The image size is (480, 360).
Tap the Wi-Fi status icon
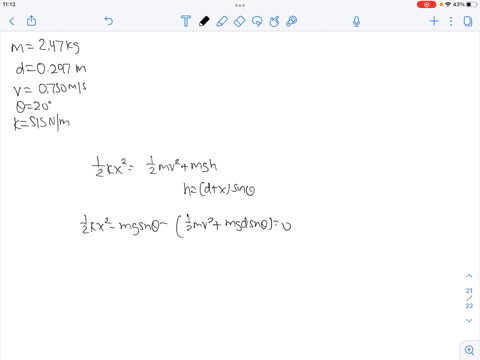448,5
